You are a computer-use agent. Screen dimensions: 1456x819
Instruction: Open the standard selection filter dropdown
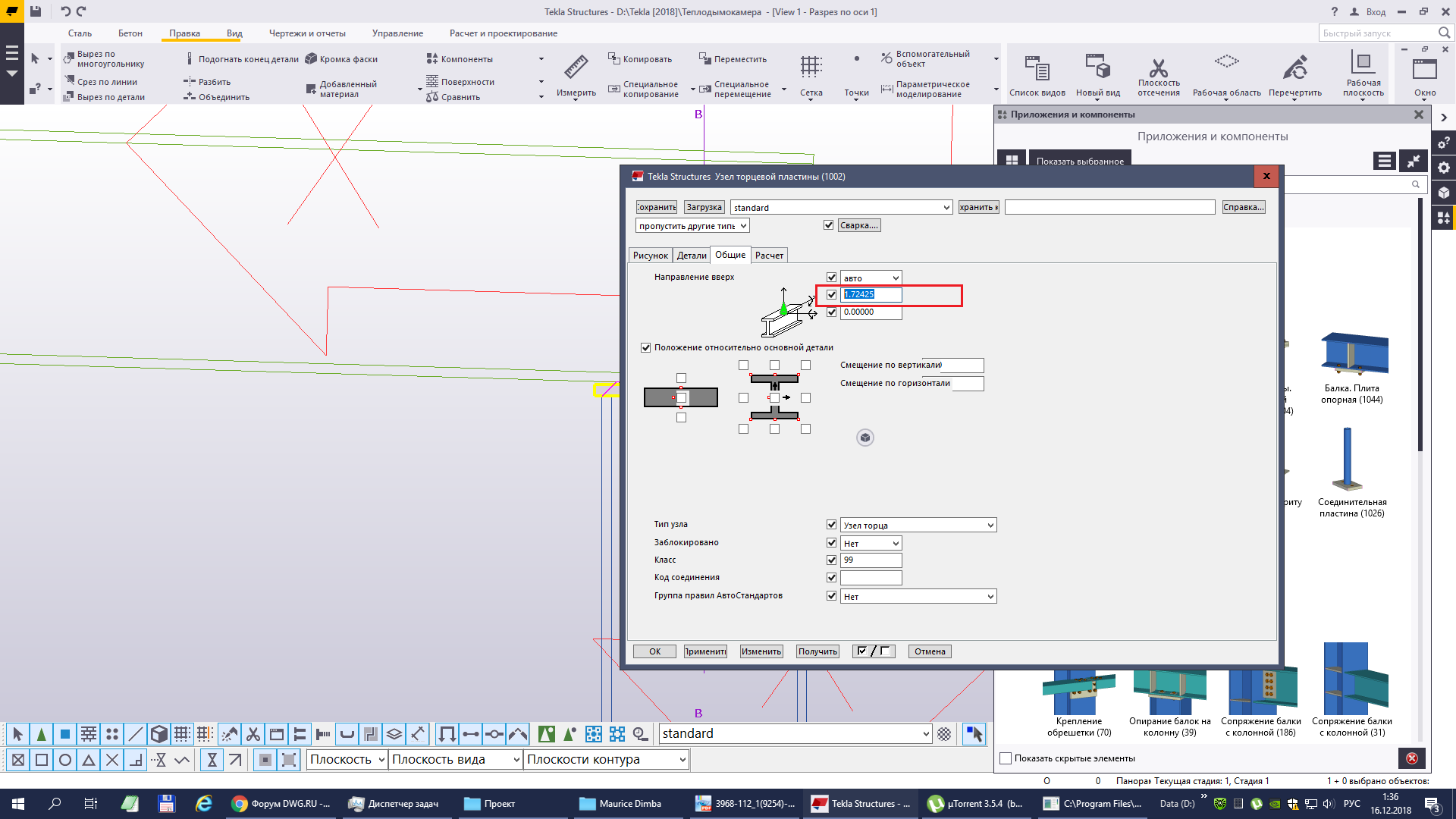(x=795, y=733)
